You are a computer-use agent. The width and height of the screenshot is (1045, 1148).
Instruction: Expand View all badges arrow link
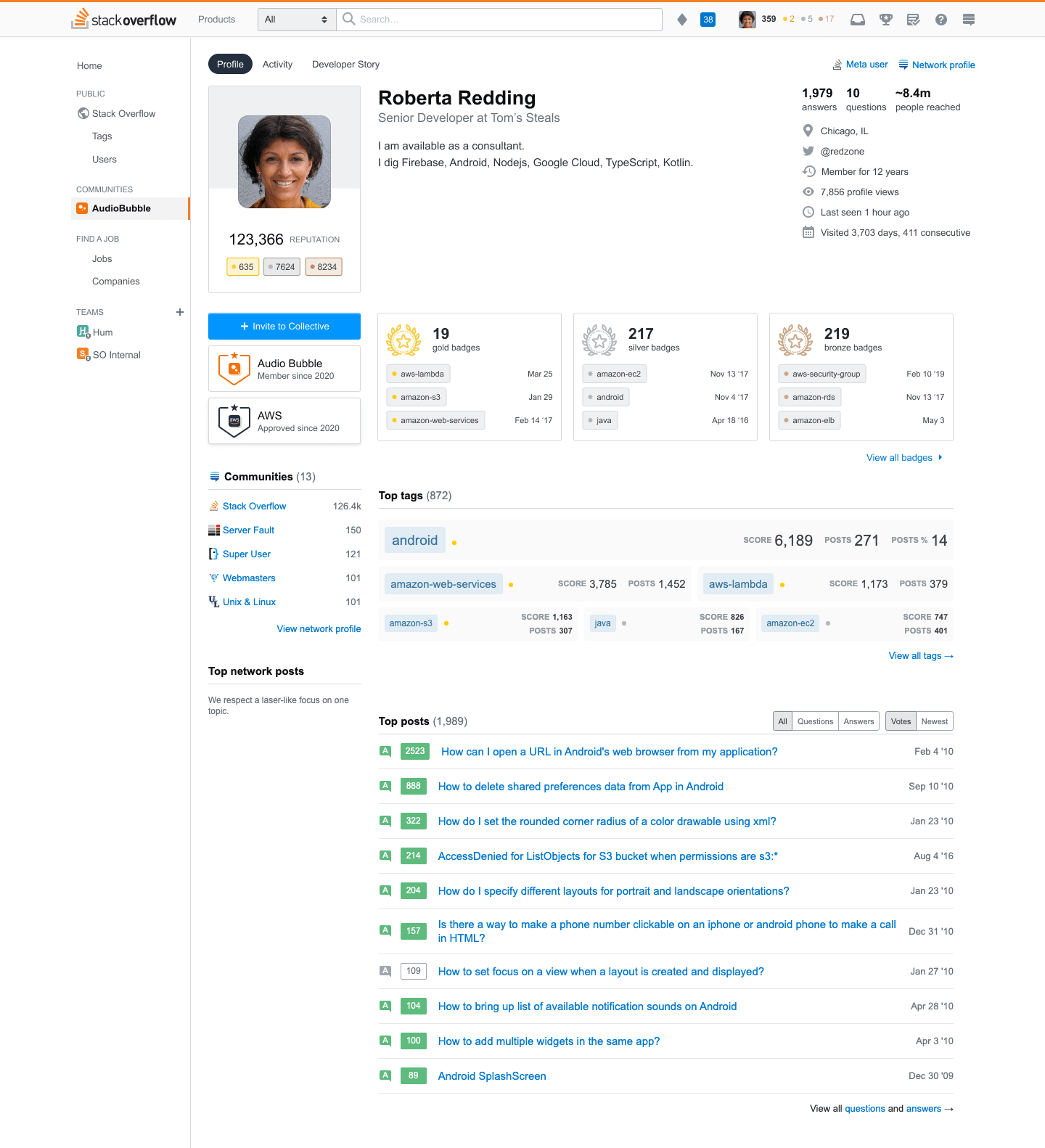point(904,458)
